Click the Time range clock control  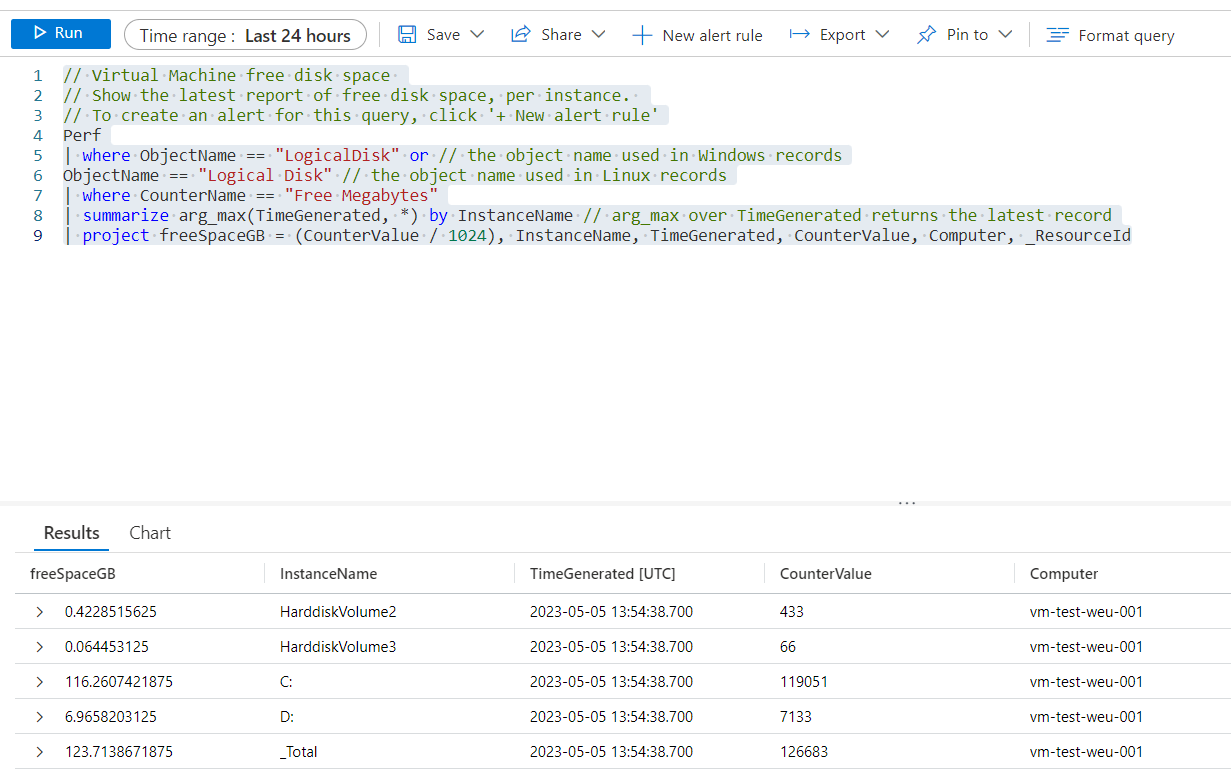245,34
